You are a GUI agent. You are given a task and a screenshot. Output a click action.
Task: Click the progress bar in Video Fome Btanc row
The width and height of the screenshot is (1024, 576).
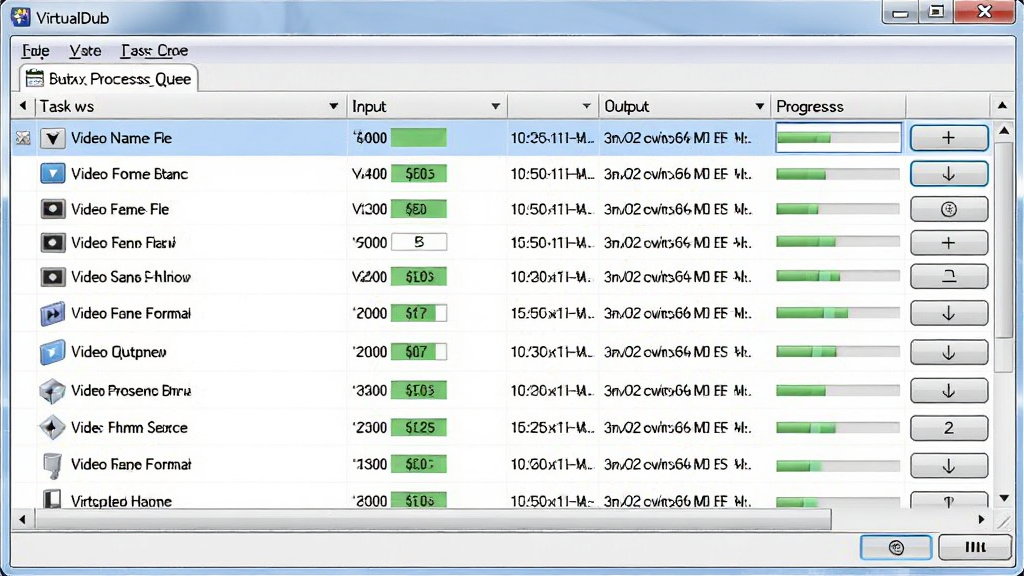[838, 174]
